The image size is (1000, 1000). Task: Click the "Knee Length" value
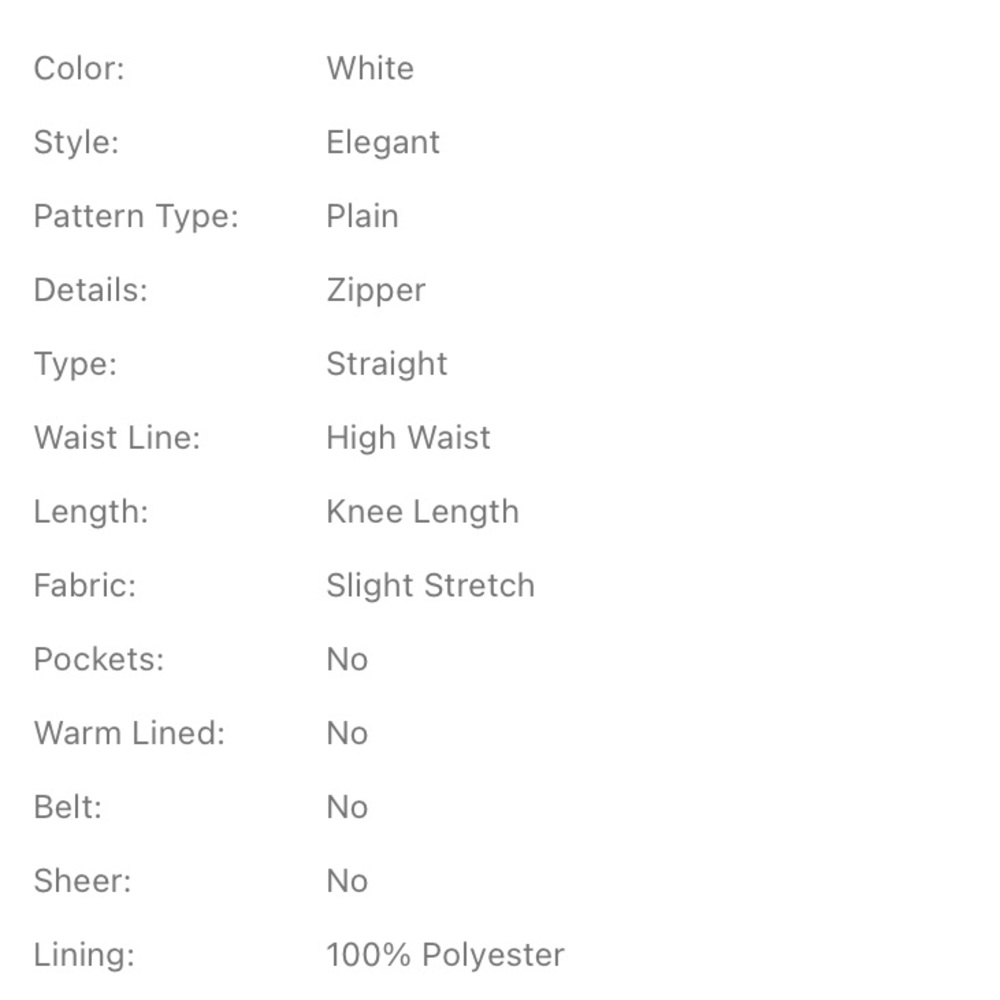(422, 512)
